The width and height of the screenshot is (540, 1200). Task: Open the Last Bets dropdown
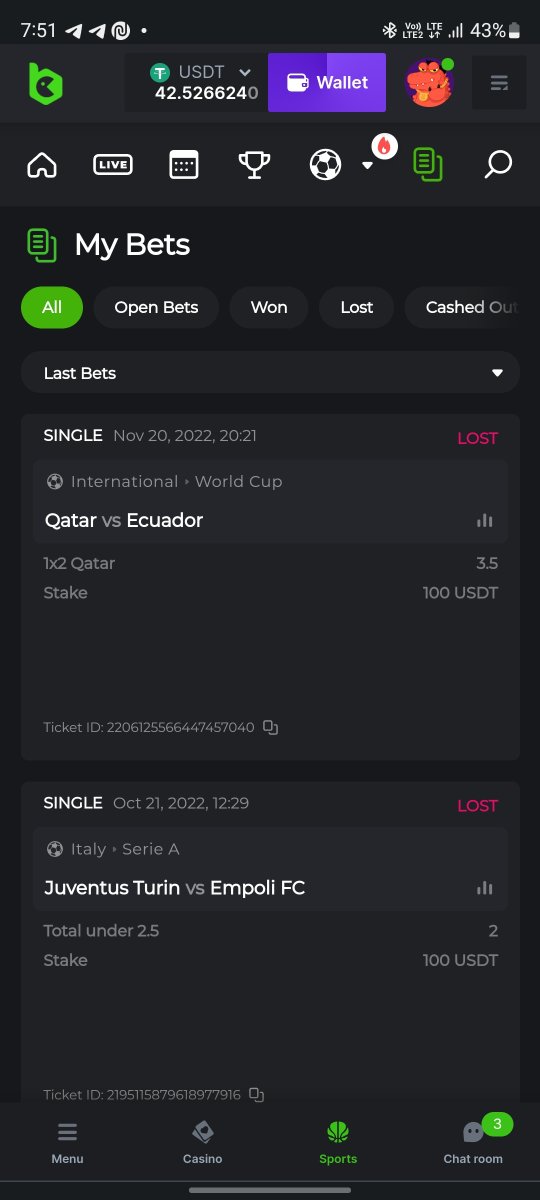coord(270,373)
